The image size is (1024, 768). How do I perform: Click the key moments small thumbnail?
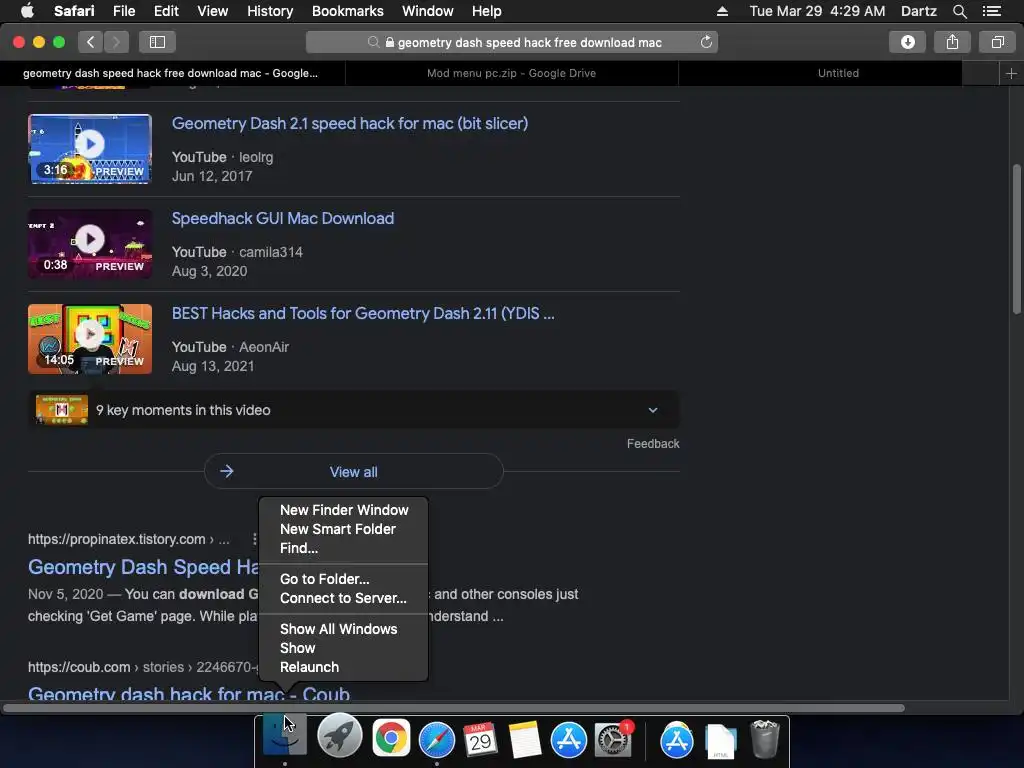click(x=61, y=410)
